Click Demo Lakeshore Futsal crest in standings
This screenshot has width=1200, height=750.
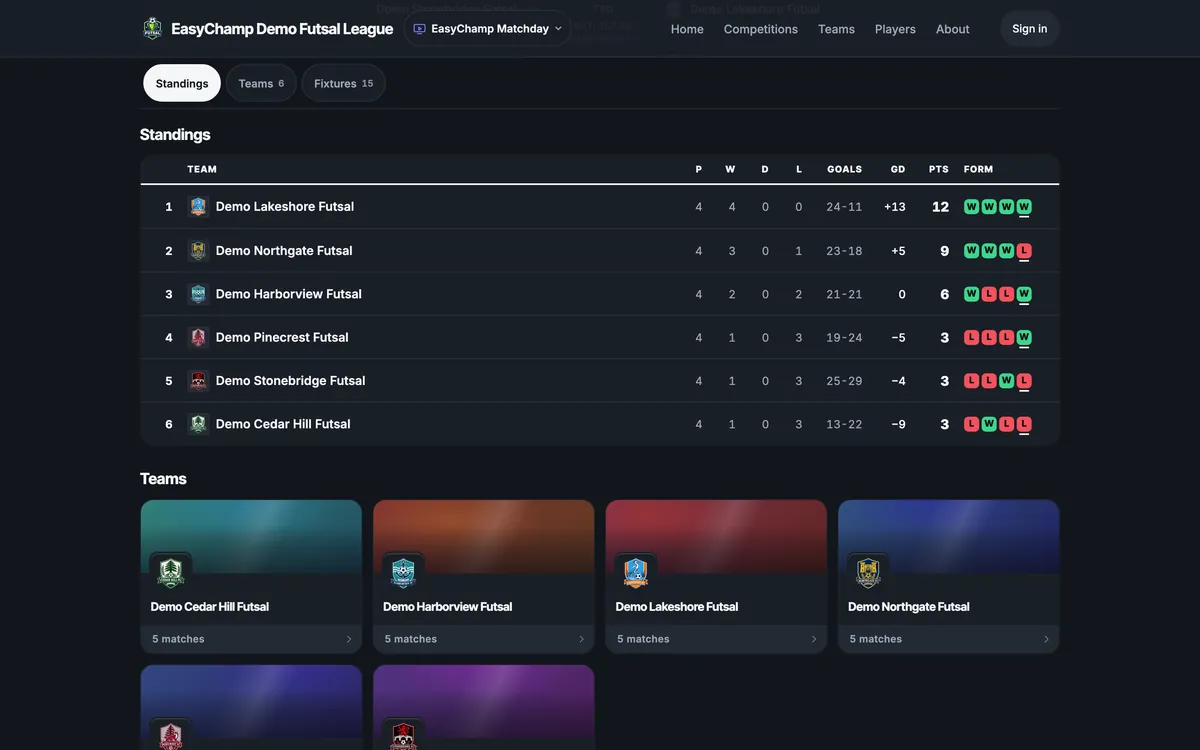198,207
